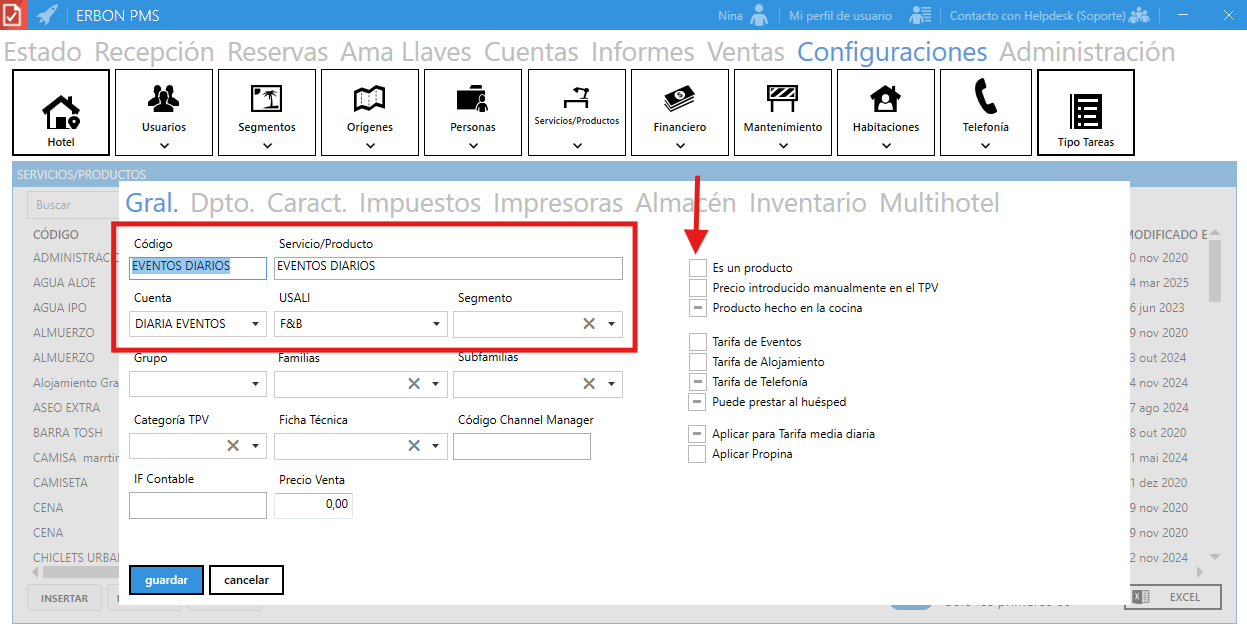This screenshot has height=631, width=1247.
Task: Click the Orígenes map icon
Action: click(370, 99)
